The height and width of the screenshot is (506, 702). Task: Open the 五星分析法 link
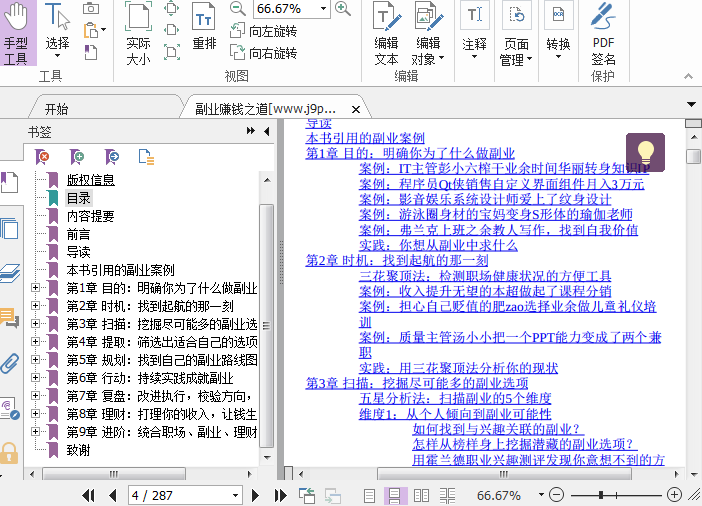pos(455,398)
